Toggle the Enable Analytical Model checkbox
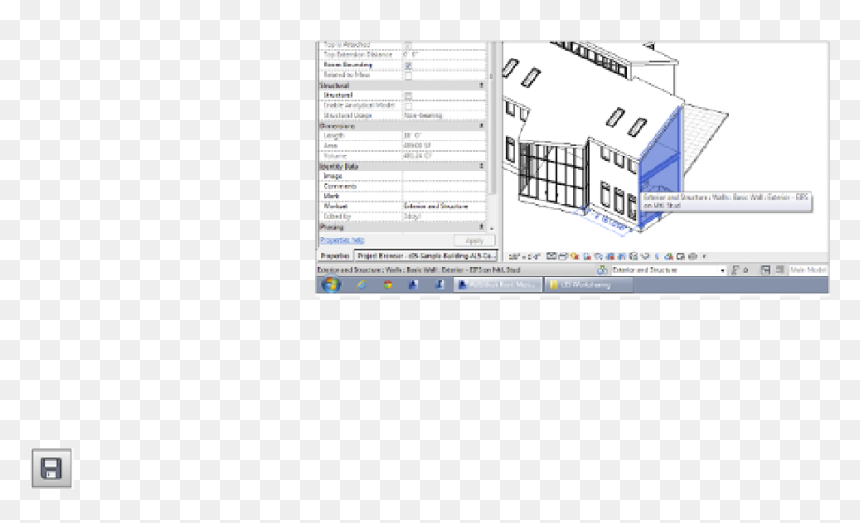Image resolution: width=860 pixels, height=523 pixels. [408, 105]
